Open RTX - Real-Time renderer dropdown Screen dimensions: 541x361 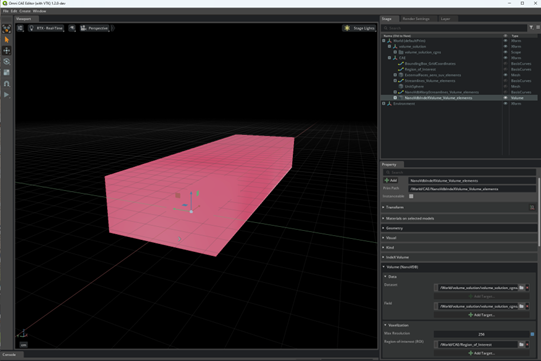click(46, 28)
